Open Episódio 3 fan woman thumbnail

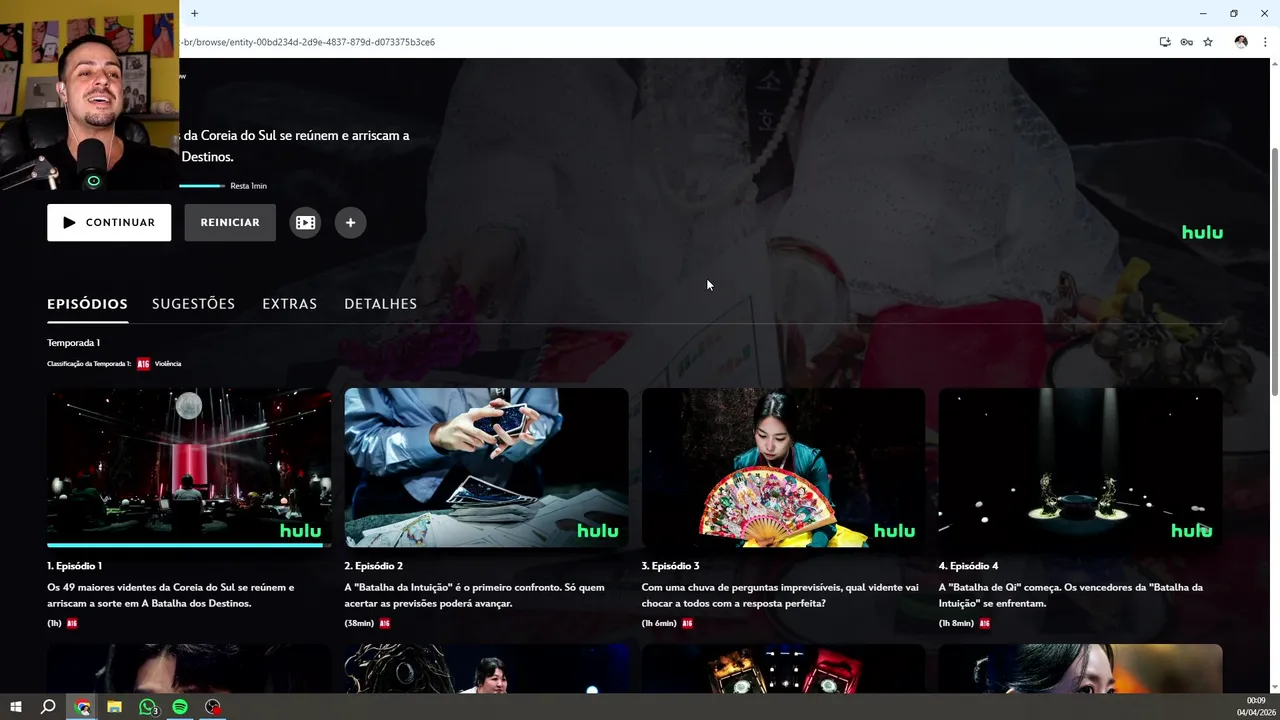783,467
